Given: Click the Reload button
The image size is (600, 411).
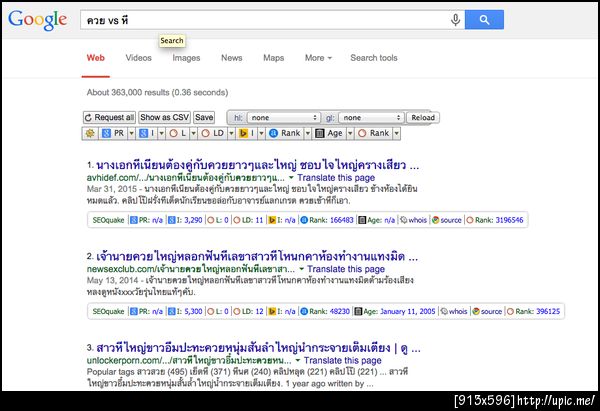Looking at the screenshot, I should tap(423, 117).
